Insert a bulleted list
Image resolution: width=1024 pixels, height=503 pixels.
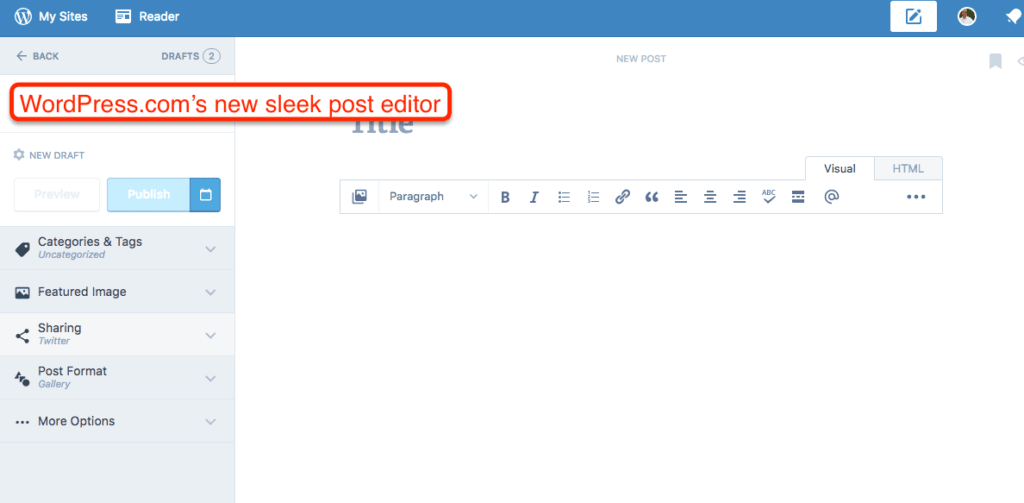tap(564, 197)
